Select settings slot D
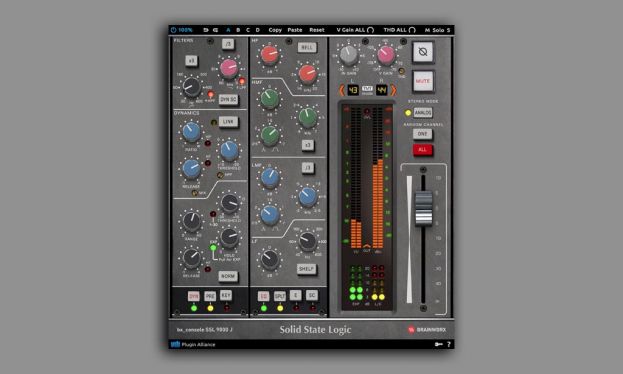Image resolution: width=623 pixels, height=374 pixels. [x=257, y=30]
